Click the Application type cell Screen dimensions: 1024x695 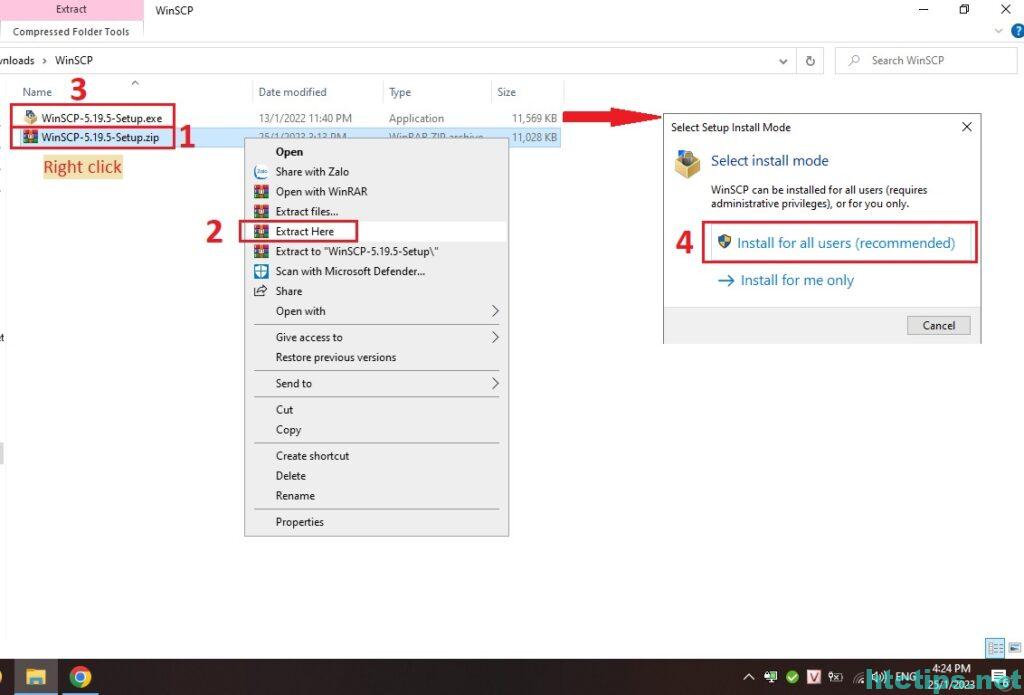pyautogui.click(x=416, y=118)
